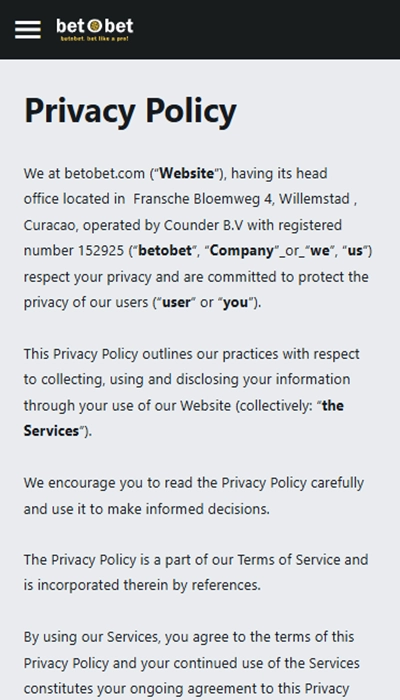Viewport: 400px width, 700px height.
Task: Click the bold 'Company' defined term
Action: click(242, 250)
